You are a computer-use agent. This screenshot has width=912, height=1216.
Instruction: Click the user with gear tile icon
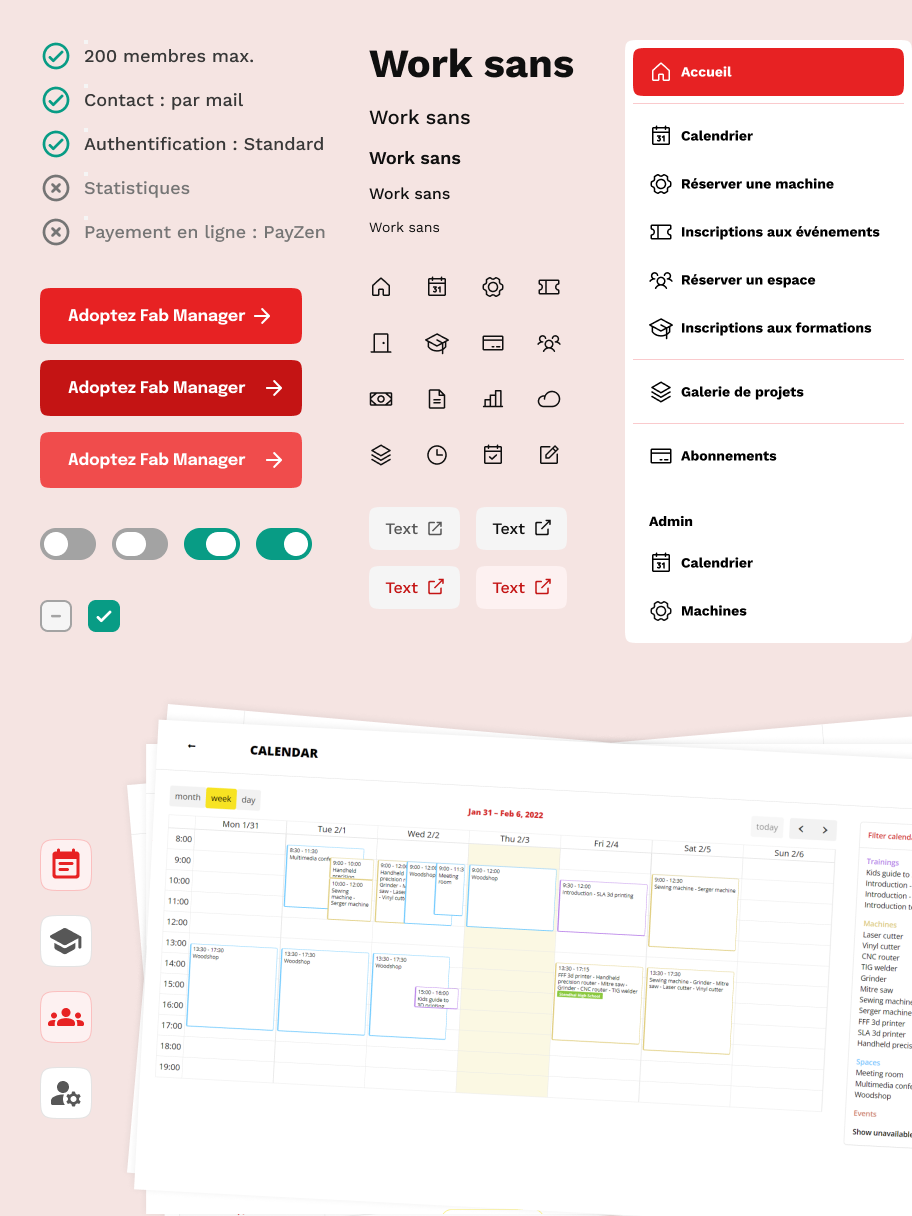point(66,1093)
